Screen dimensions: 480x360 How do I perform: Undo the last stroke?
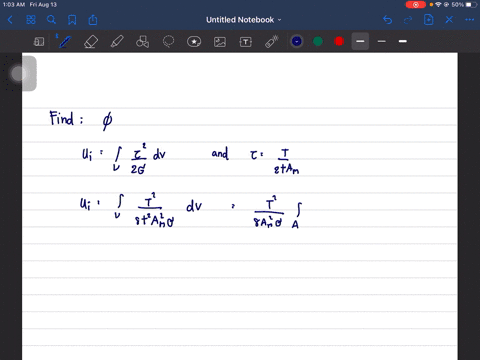pyautogui.click(x=387, y=20)
